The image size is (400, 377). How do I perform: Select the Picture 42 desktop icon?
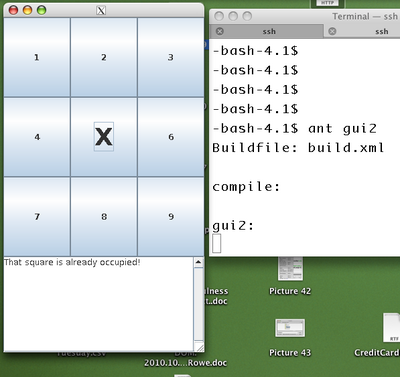pyautogui.click(x=290, y=276)
